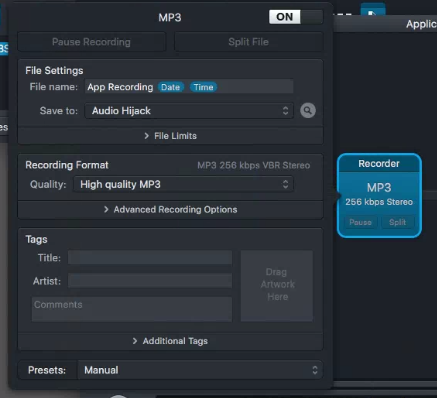The image size is (437, 398).
Task: Select the Recorder block header
Action: coord(379,164)
